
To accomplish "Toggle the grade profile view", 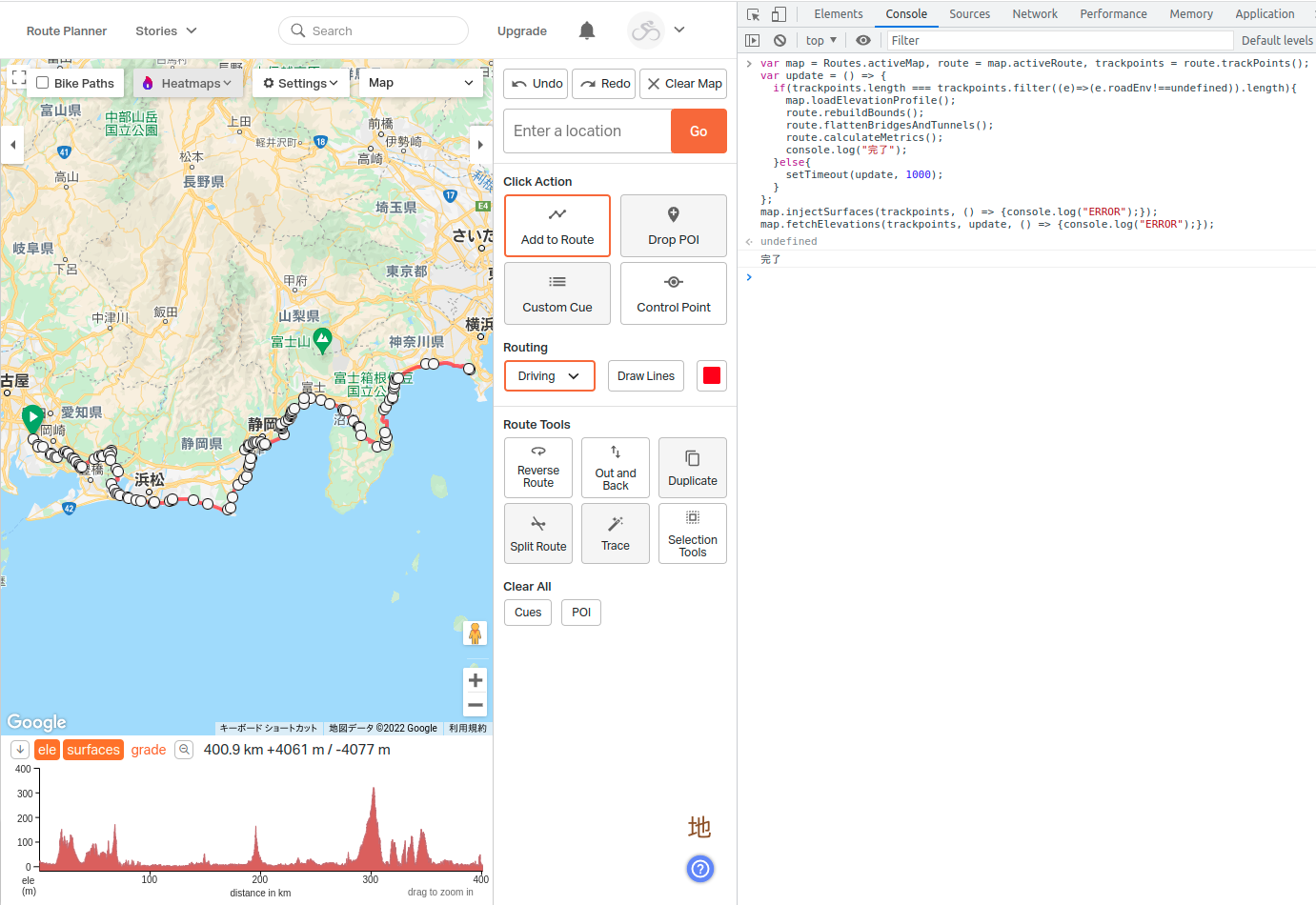I will pyautogui.click(x=149, y=750).
